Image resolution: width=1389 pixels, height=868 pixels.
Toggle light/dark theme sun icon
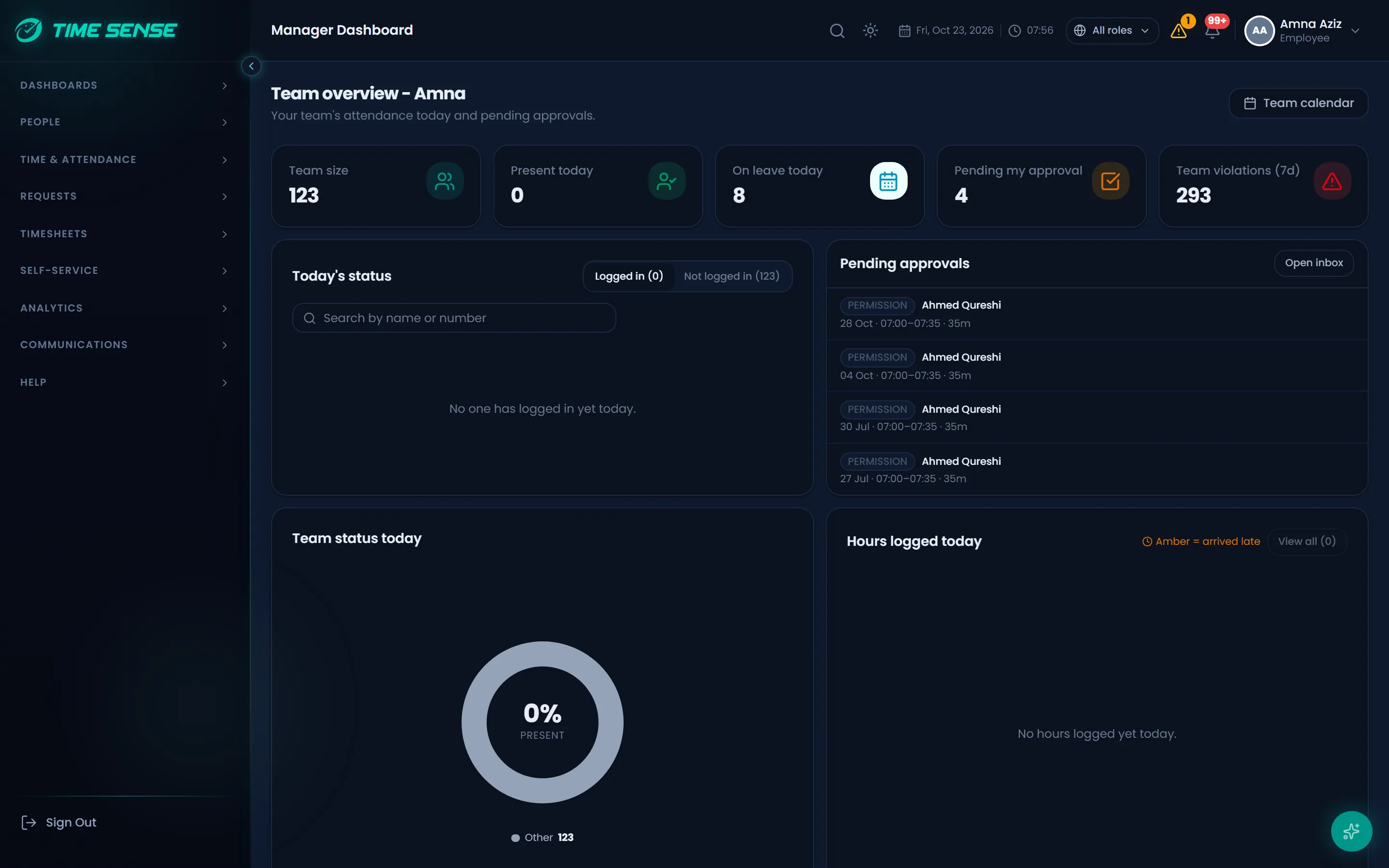coord(870,30)
